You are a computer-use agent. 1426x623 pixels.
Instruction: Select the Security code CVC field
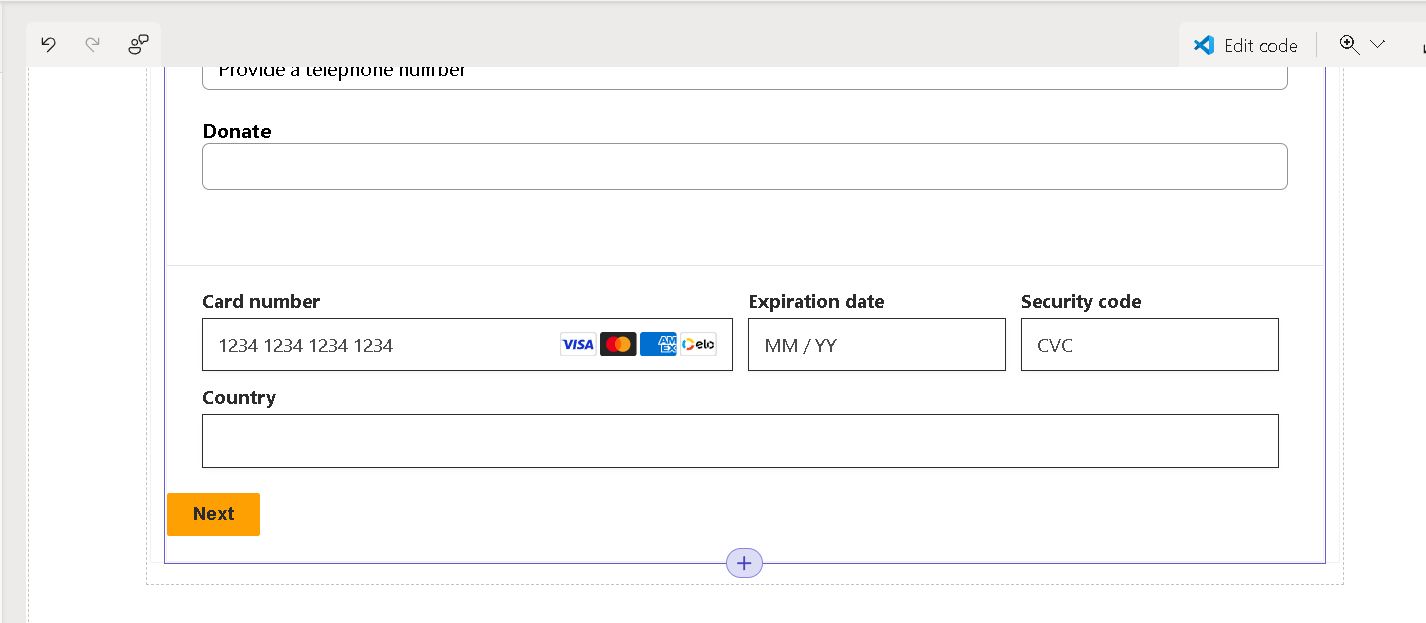(1149, 345)
